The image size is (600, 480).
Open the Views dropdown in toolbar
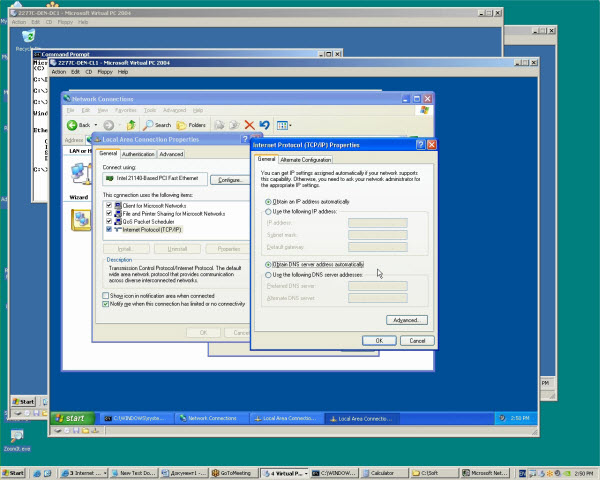click(284, 125)
